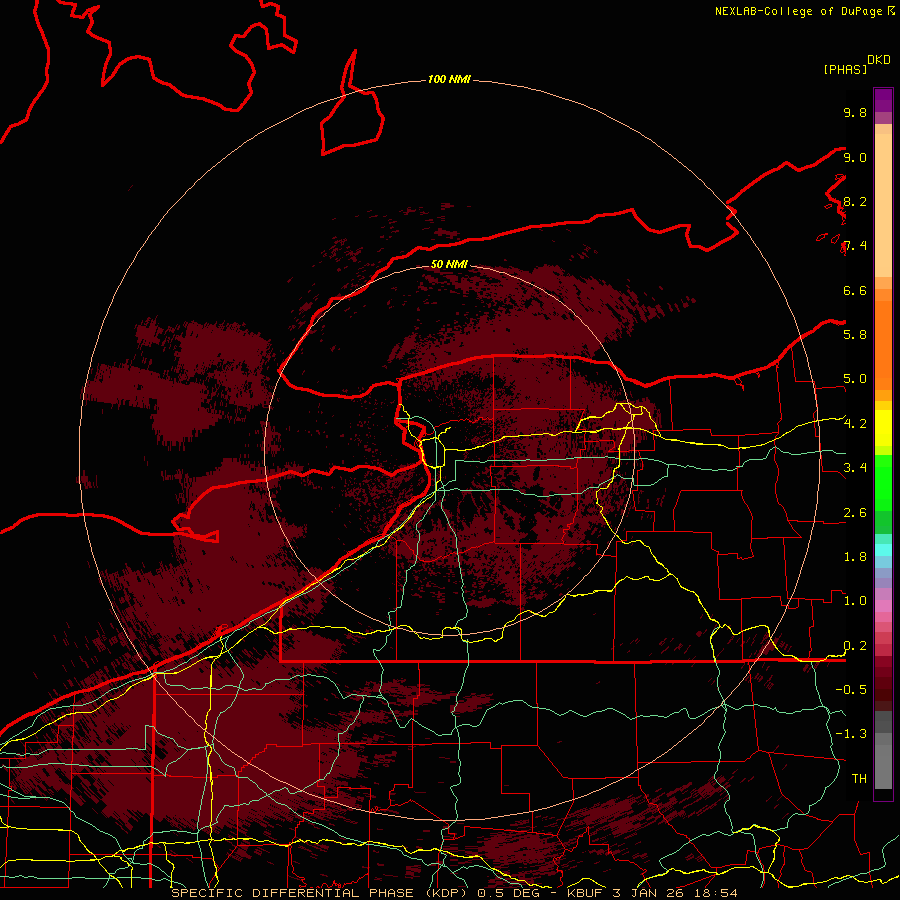This screenshot has width=900, height=900.
Task: Click the 3.4 value on the color scale
Action: [x=855, y=467]
